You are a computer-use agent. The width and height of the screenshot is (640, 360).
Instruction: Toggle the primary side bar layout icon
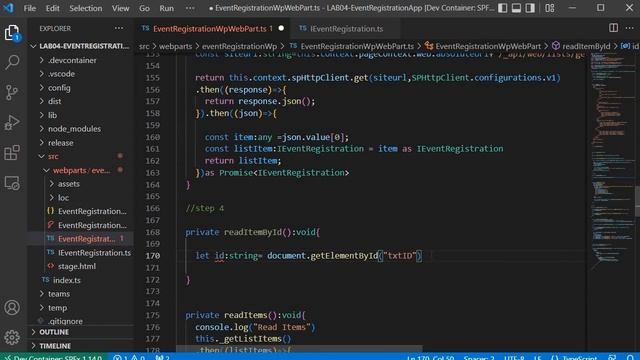pyautogui.click(x=502, y=8)
